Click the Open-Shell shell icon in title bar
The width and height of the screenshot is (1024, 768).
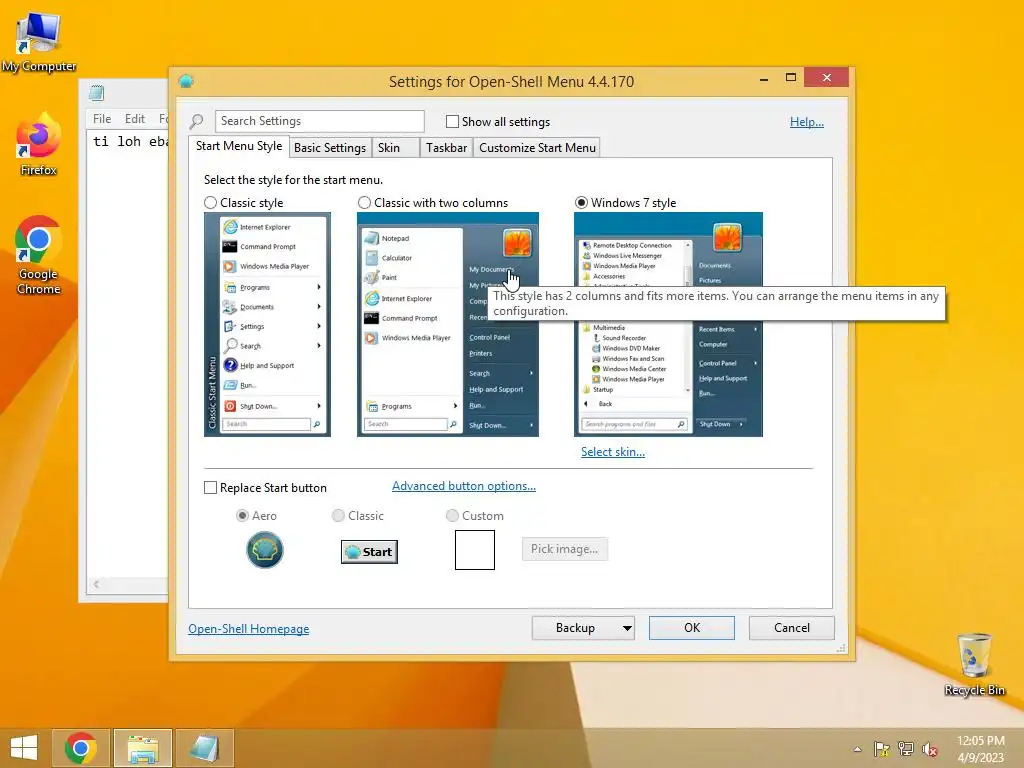(x=186, y=81)
